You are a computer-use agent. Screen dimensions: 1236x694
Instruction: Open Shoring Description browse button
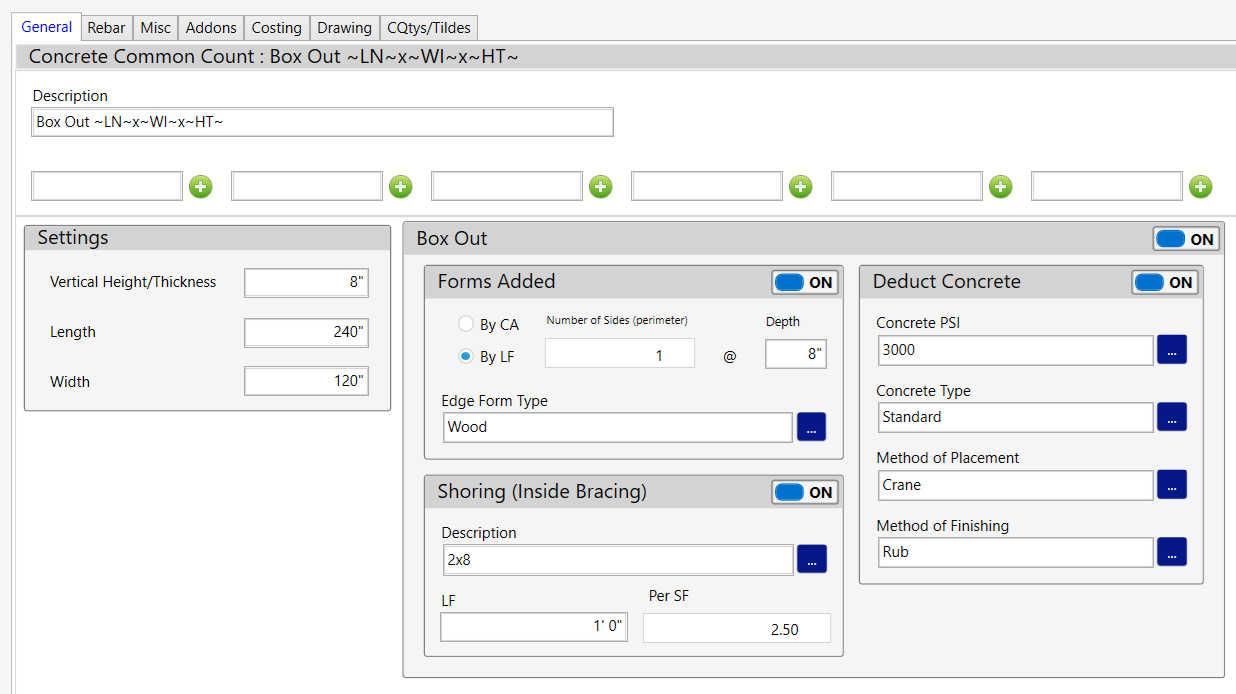tap(811, 560)
